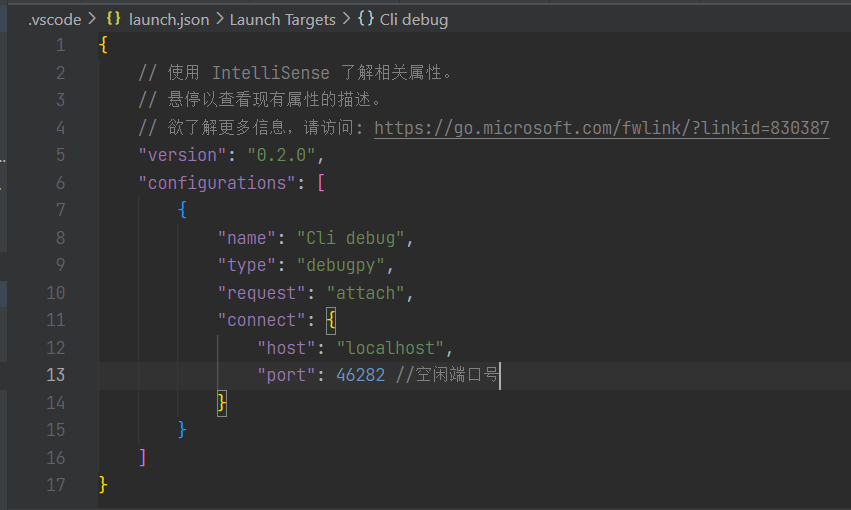Open the go.microsoft.com fwlink URL

(601, 128)
